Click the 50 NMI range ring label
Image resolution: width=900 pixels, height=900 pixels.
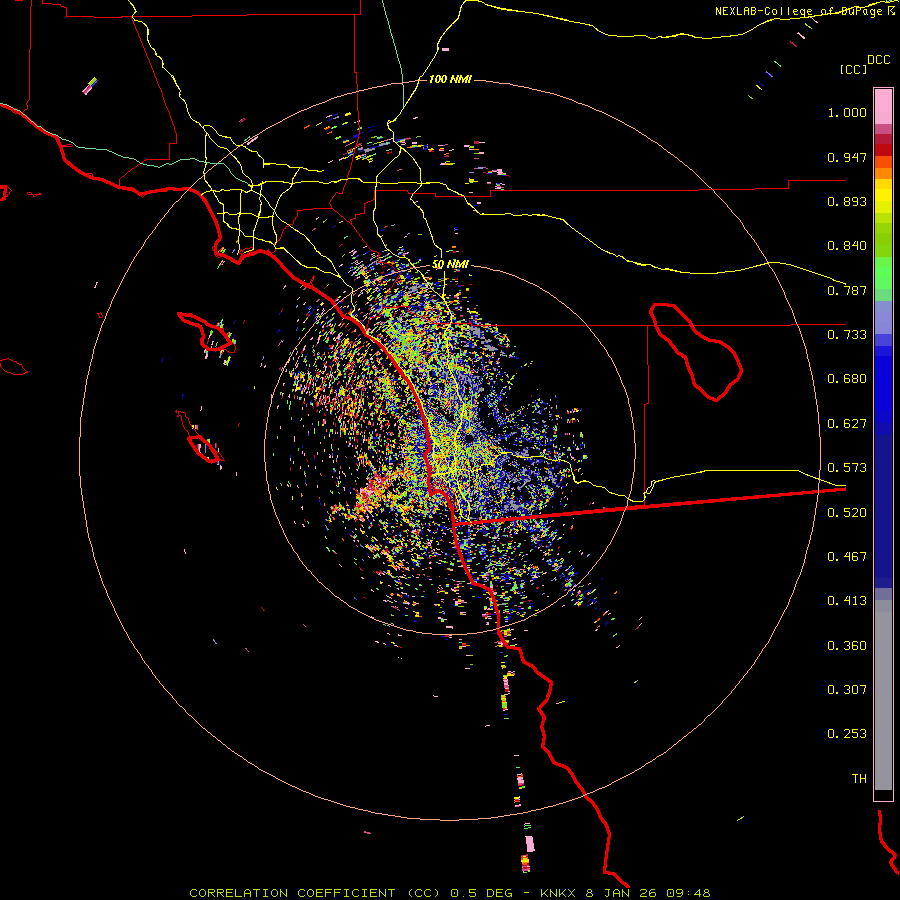pos(450,264)
